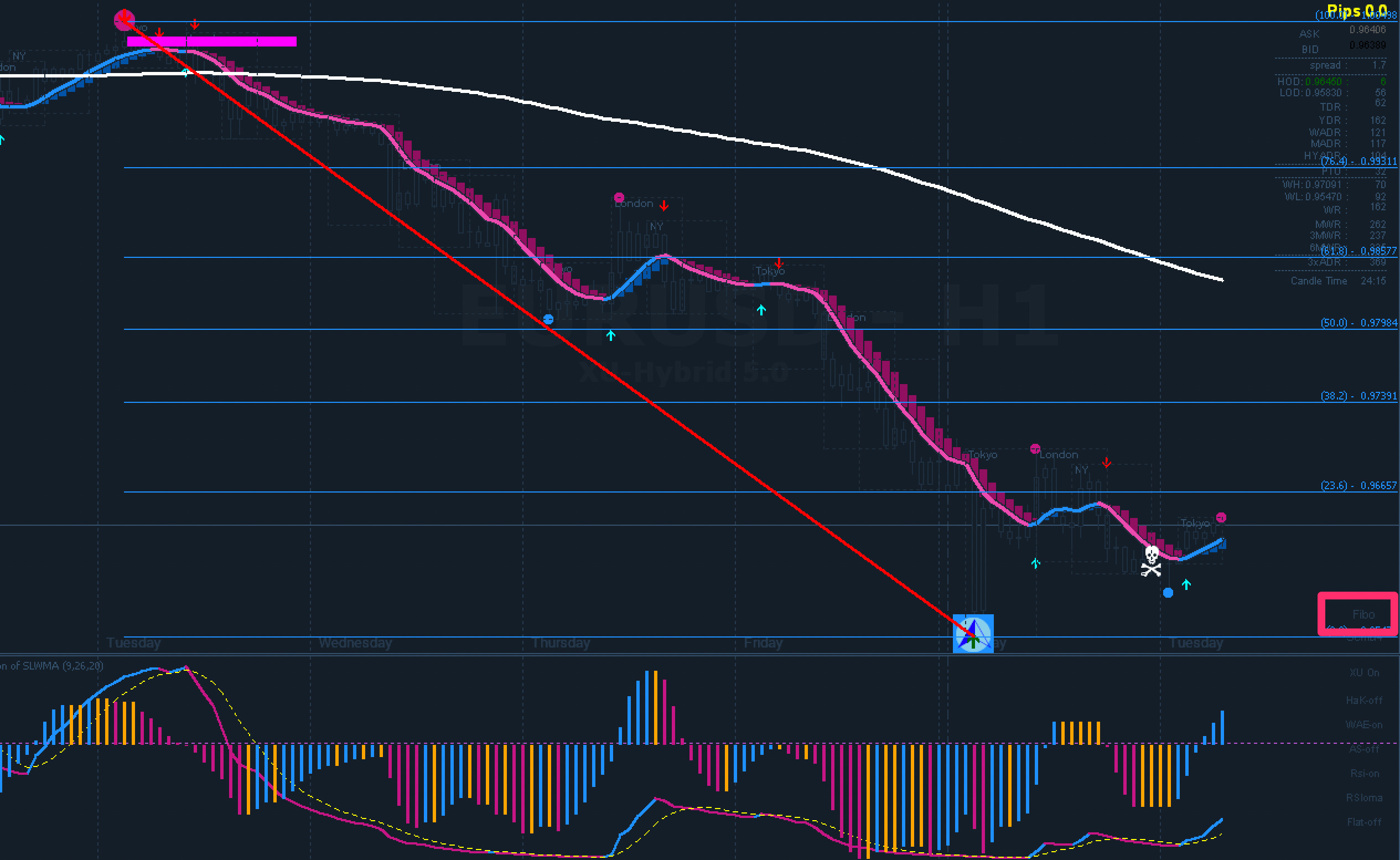Click the (23.6) - 0.96657 Fibonacci label

click(x=1358, y=485)
